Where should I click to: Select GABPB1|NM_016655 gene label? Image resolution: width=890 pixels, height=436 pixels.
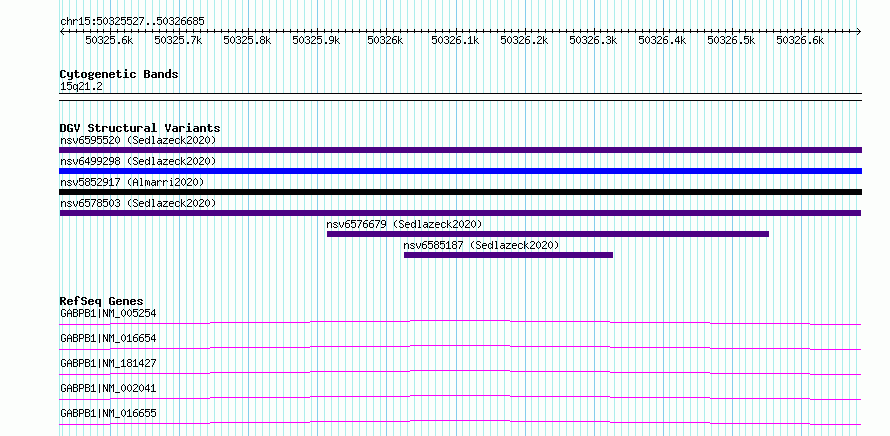pos(108,413)
